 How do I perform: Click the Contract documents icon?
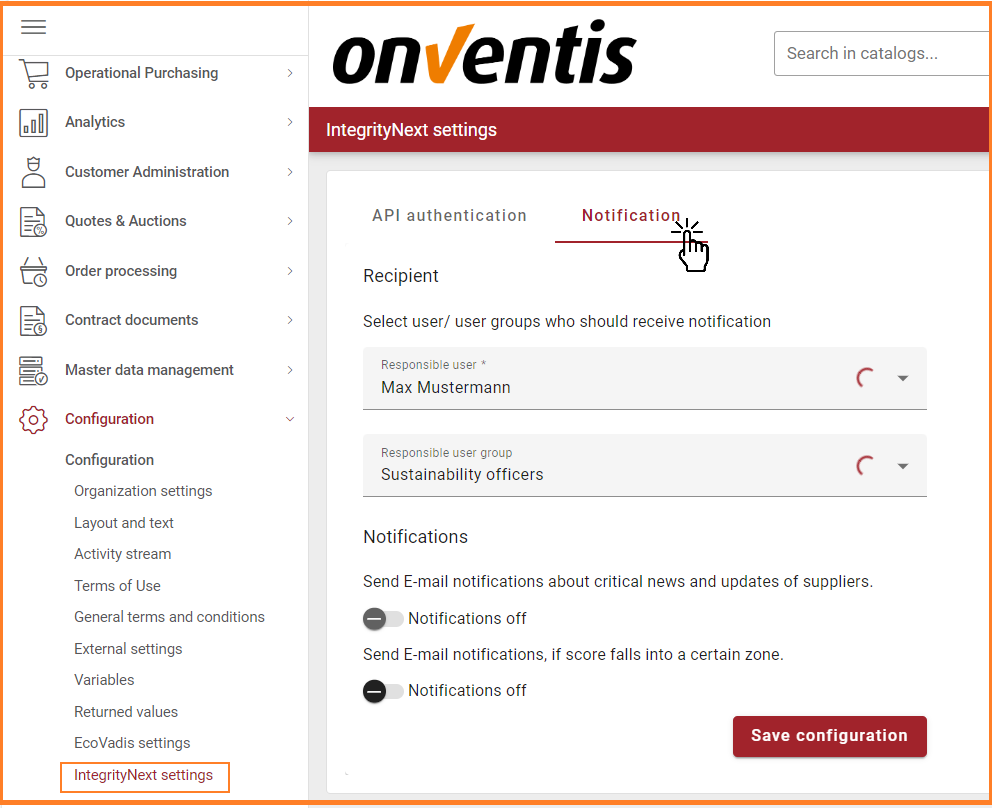pos(34,320)
